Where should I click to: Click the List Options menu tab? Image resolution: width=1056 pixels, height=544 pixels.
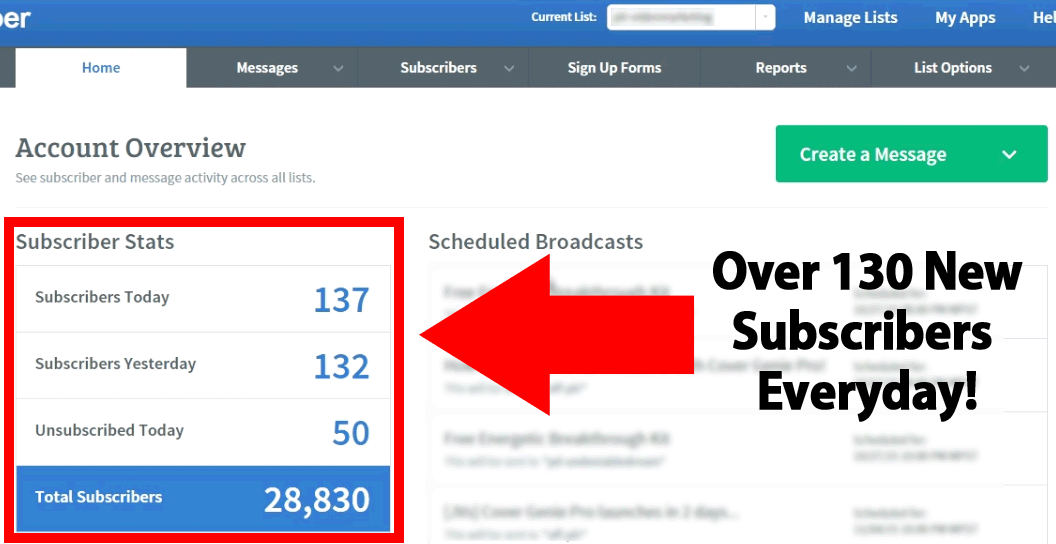pyautogui.click(x=953, y=68)
